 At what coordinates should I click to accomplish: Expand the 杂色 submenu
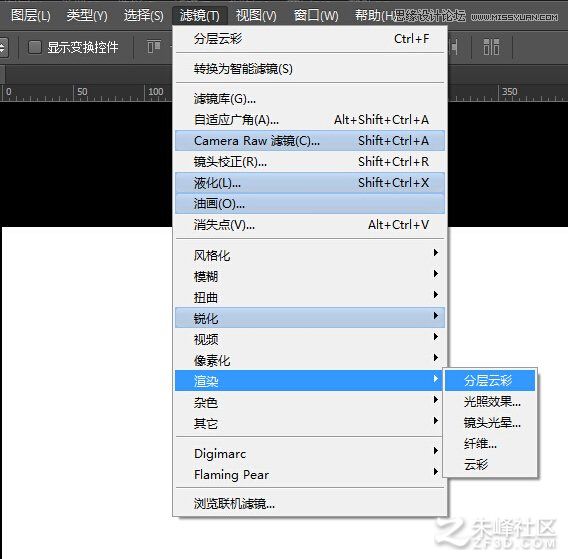click(x=310, y=402)
